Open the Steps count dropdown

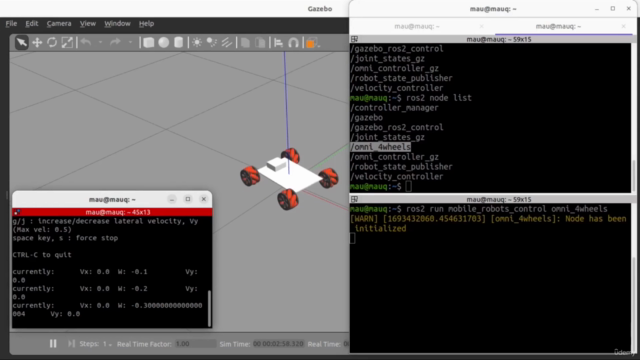click(x=107, y=344)
